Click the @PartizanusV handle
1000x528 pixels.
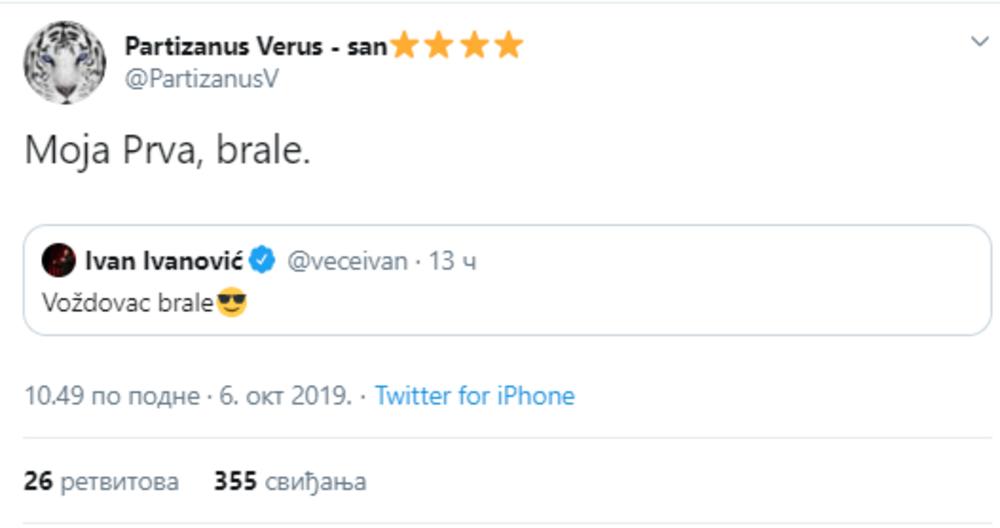pos(200,80)
